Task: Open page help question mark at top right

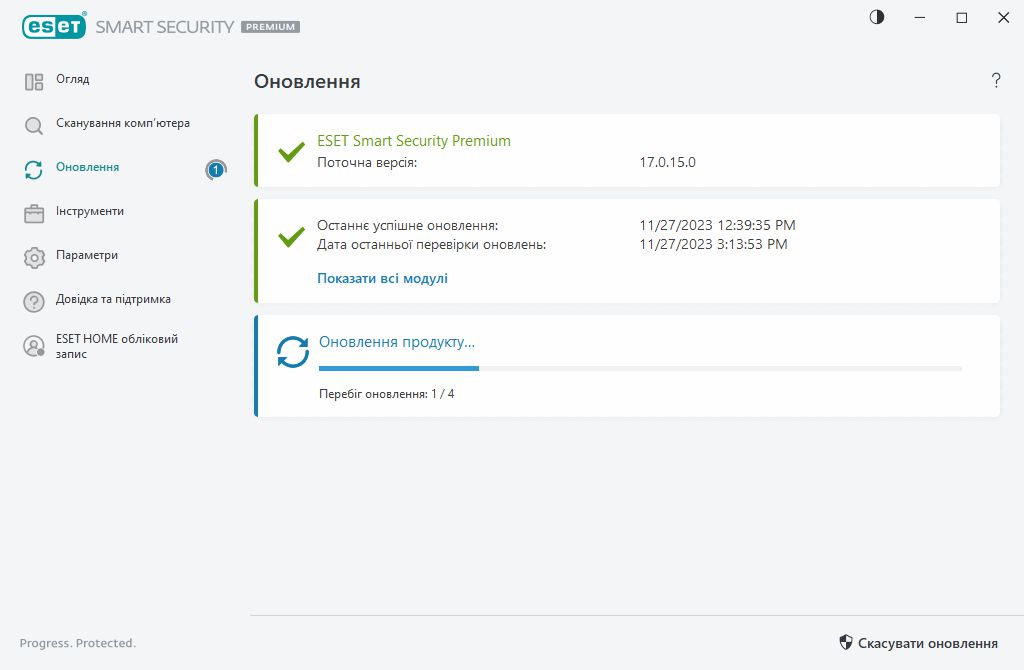Action: tap(996, 81)
